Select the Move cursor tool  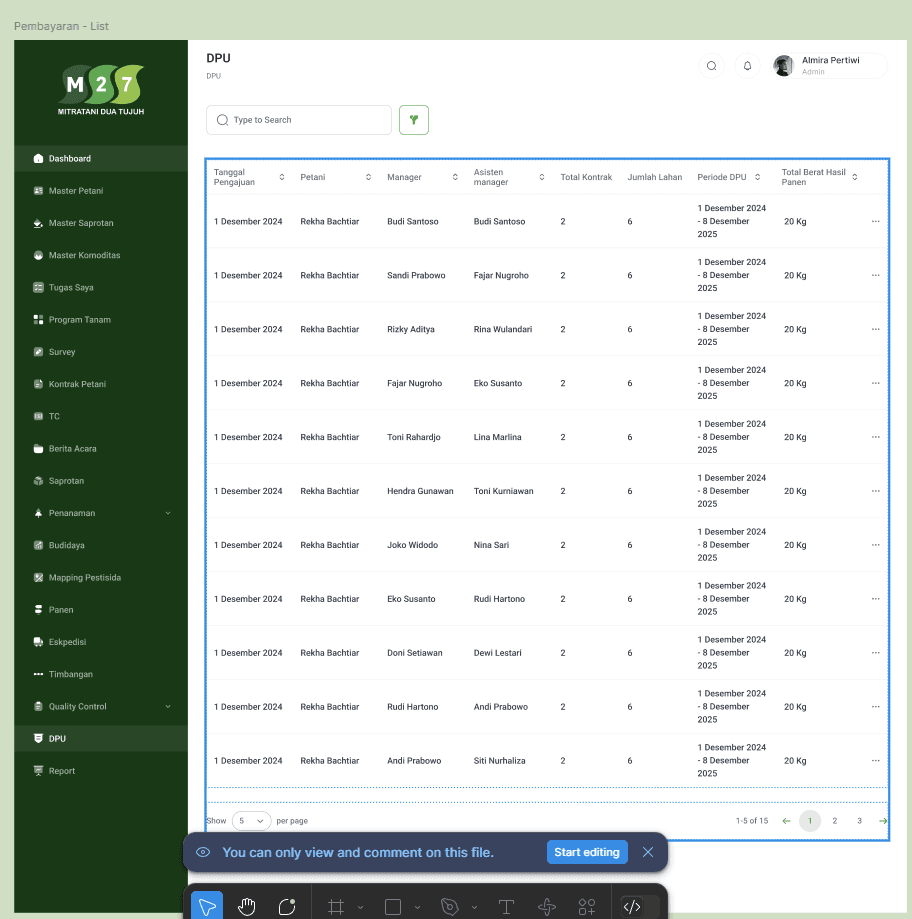click(207, 907)
